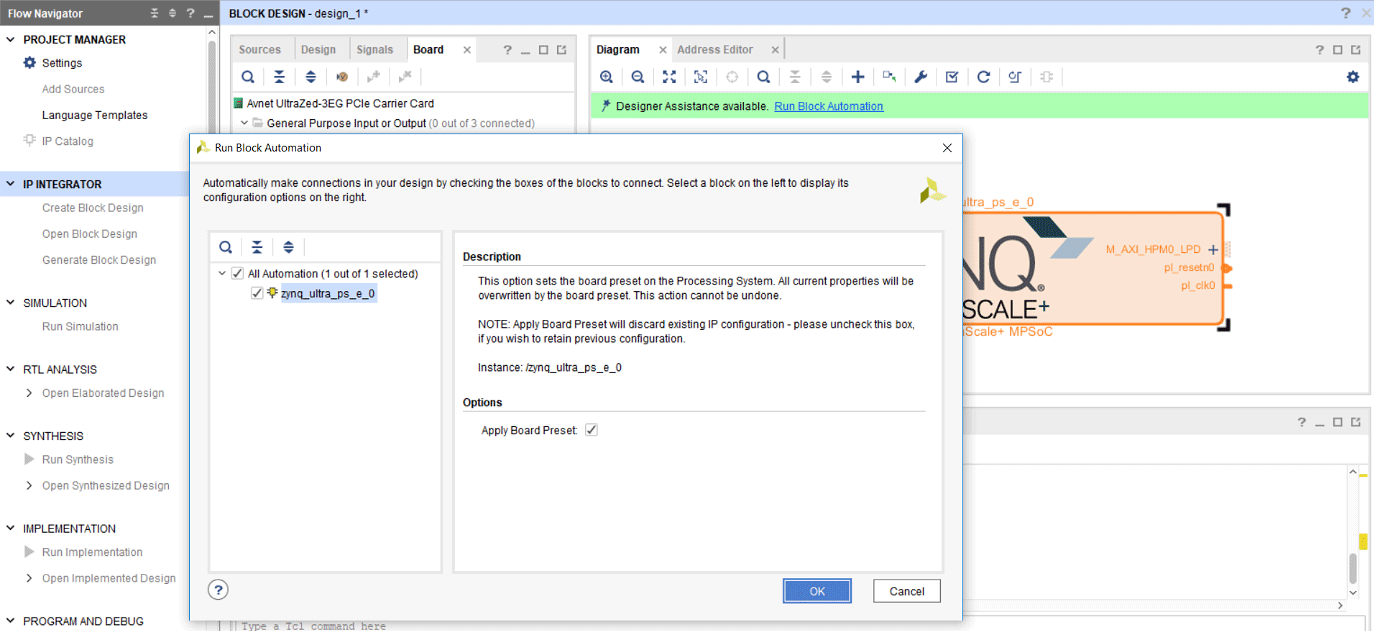The width and height of the screenshot is (1374, 631).
Task: Collapse all items in automation tree
Action: tap(257, 247)
